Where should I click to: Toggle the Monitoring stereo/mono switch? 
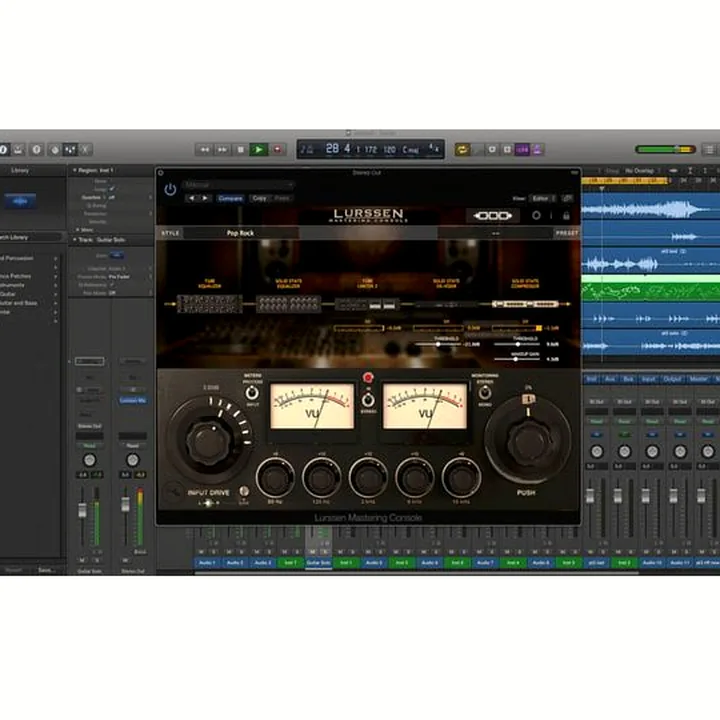click(485, 393)
